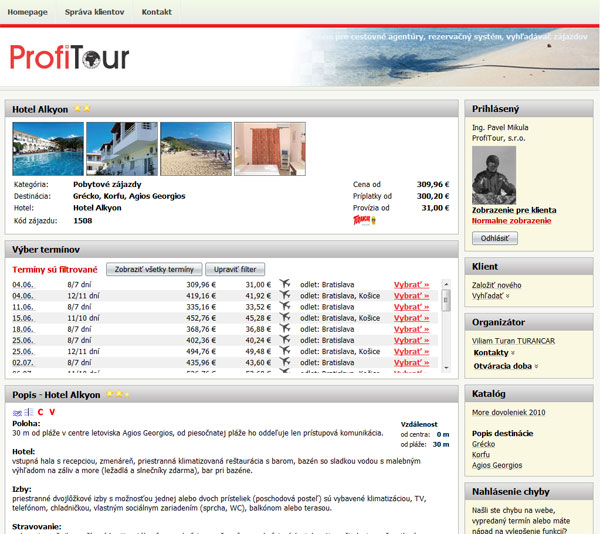
Task: Open the logged-in user's profile photo
Action: pos(494,175)
